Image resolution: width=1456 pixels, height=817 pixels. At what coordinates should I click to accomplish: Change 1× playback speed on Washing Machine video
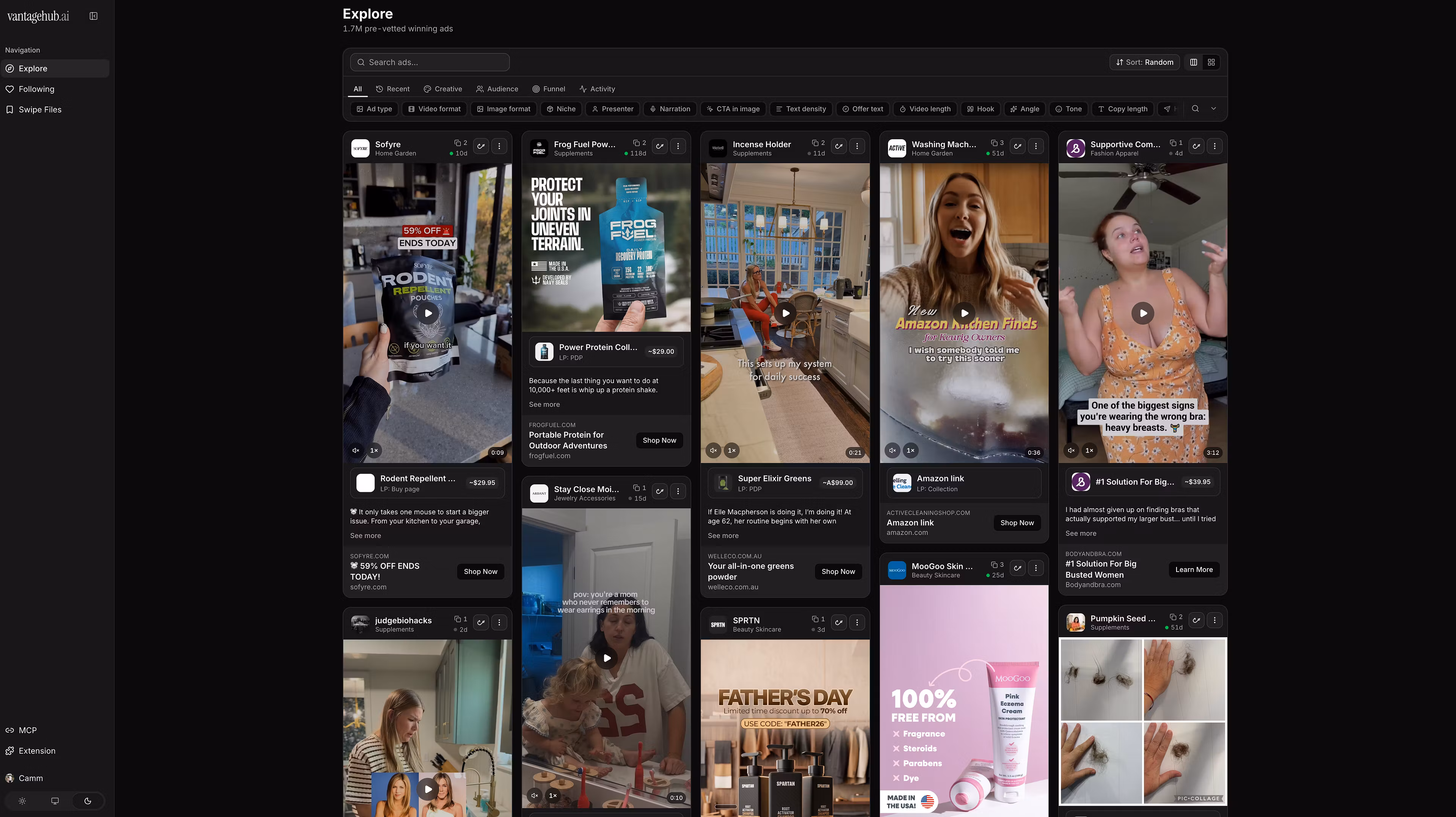coord(910,451)
